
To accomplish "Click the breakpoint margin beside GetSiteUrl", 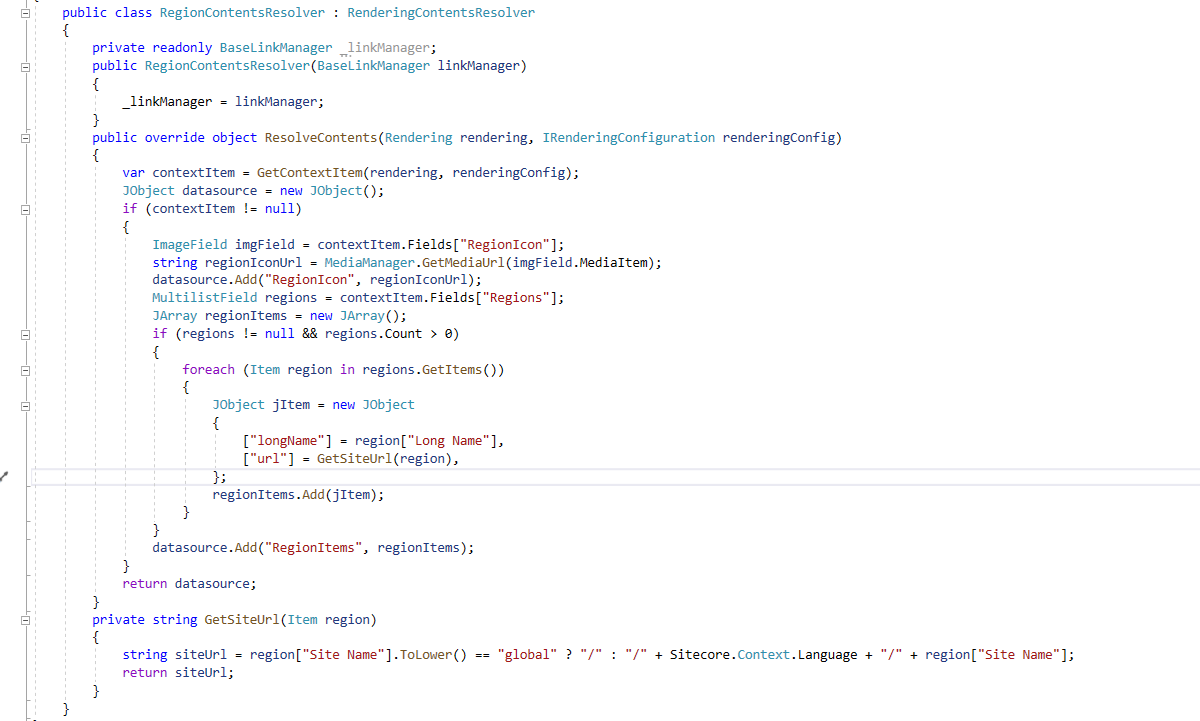I will [x=8, y=619].
